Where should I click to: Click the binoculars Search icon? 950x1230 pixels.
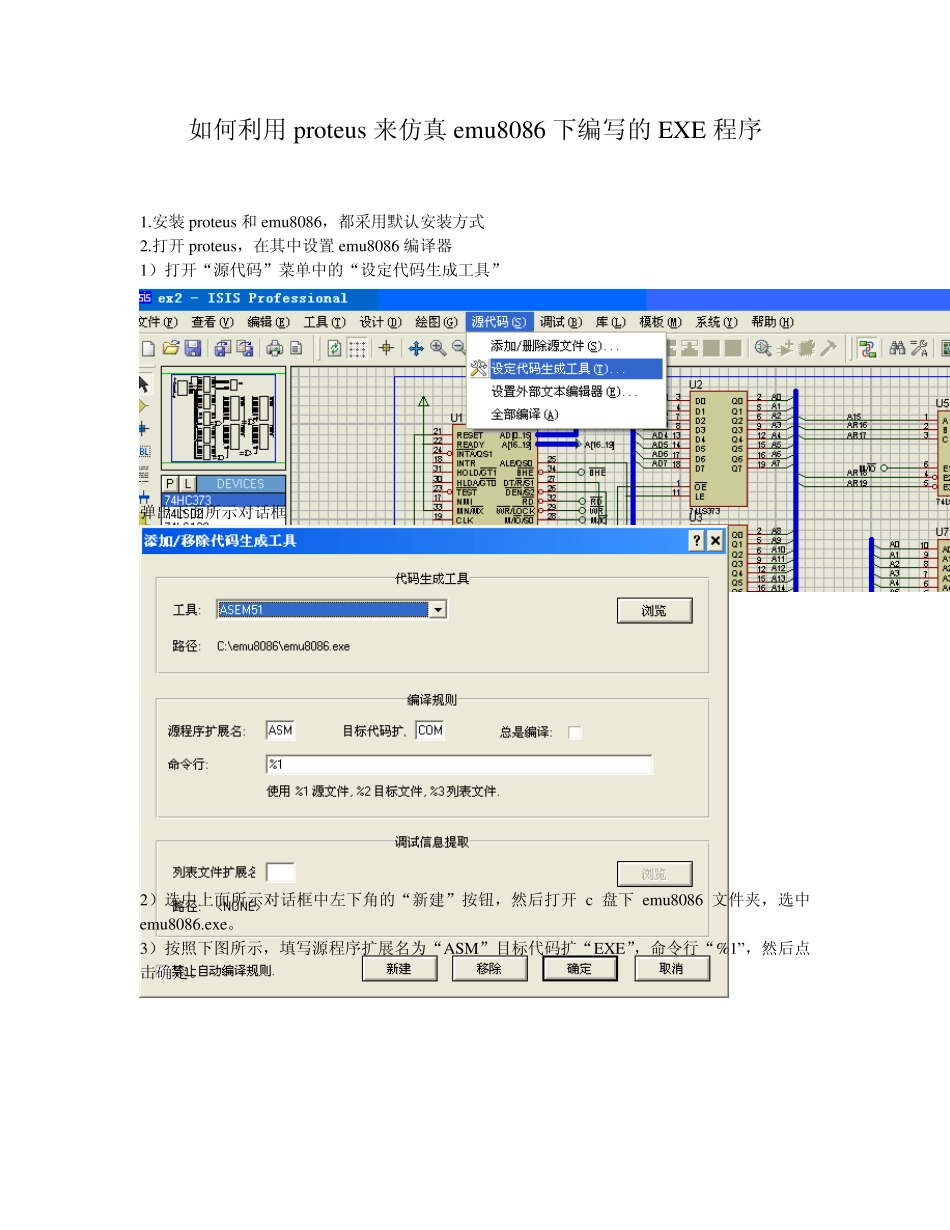pyautogui.click(x=898, y=348)
